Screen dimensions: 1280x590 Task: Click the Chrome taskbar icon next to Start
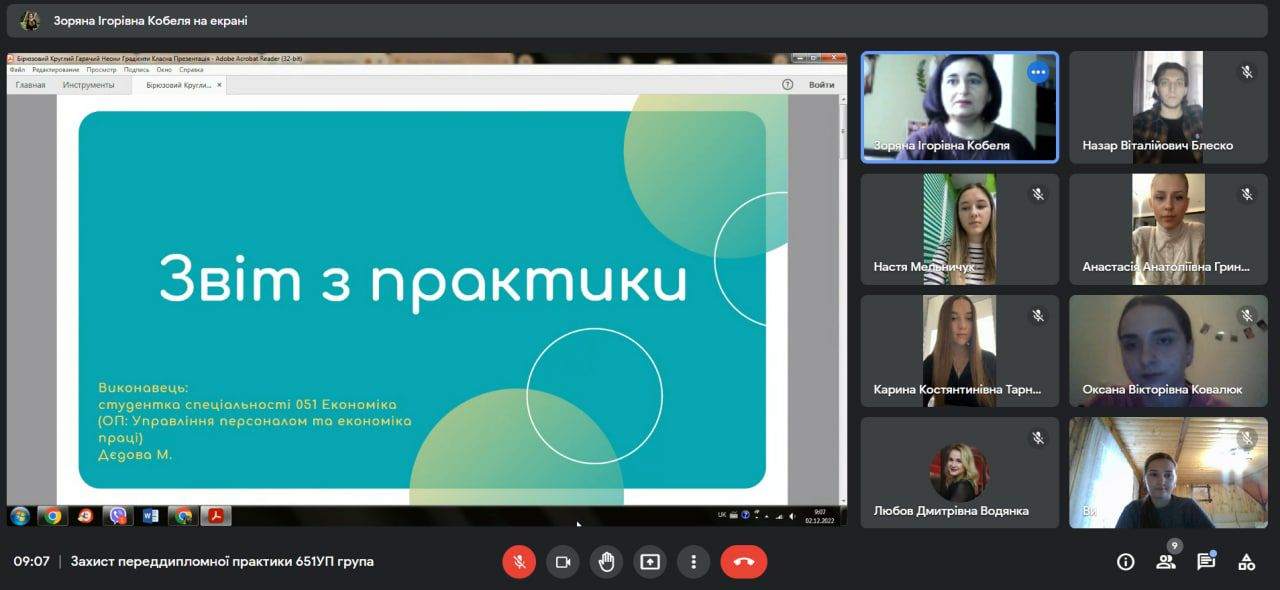click(52, 516)
